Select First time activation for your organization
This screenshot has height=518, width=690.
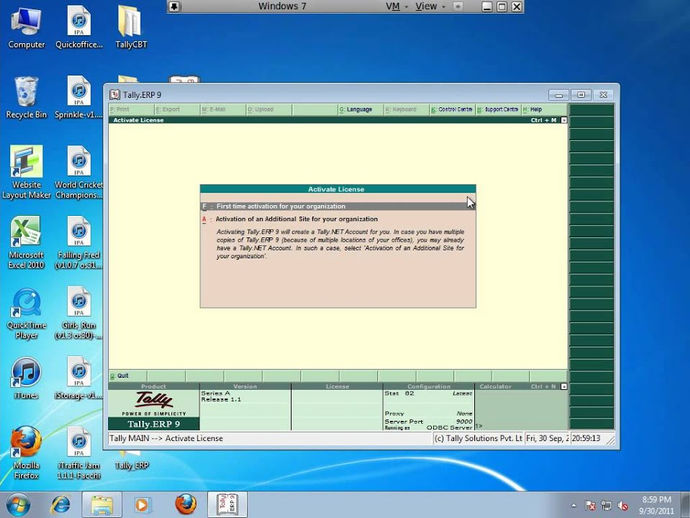[x=338, y=206]
